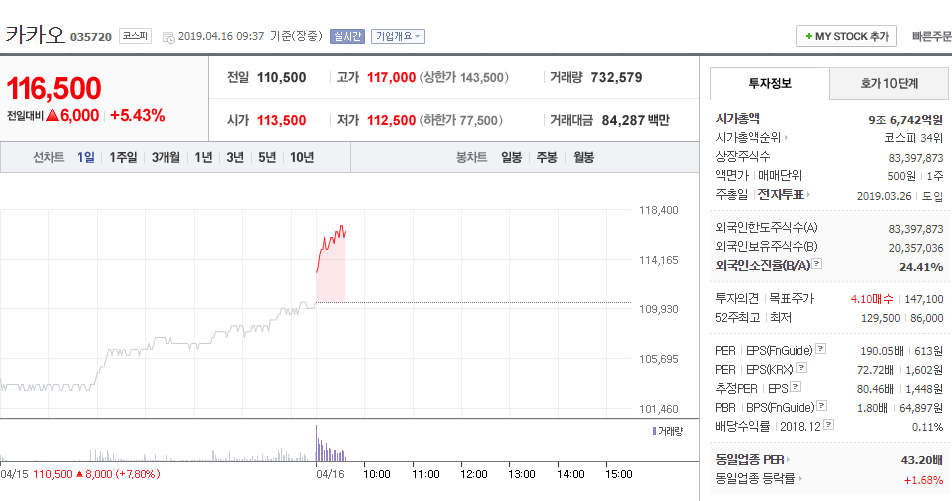952x501 pixels.
Task: Click the 시가 value 113,500
Action: click(282, 121)
